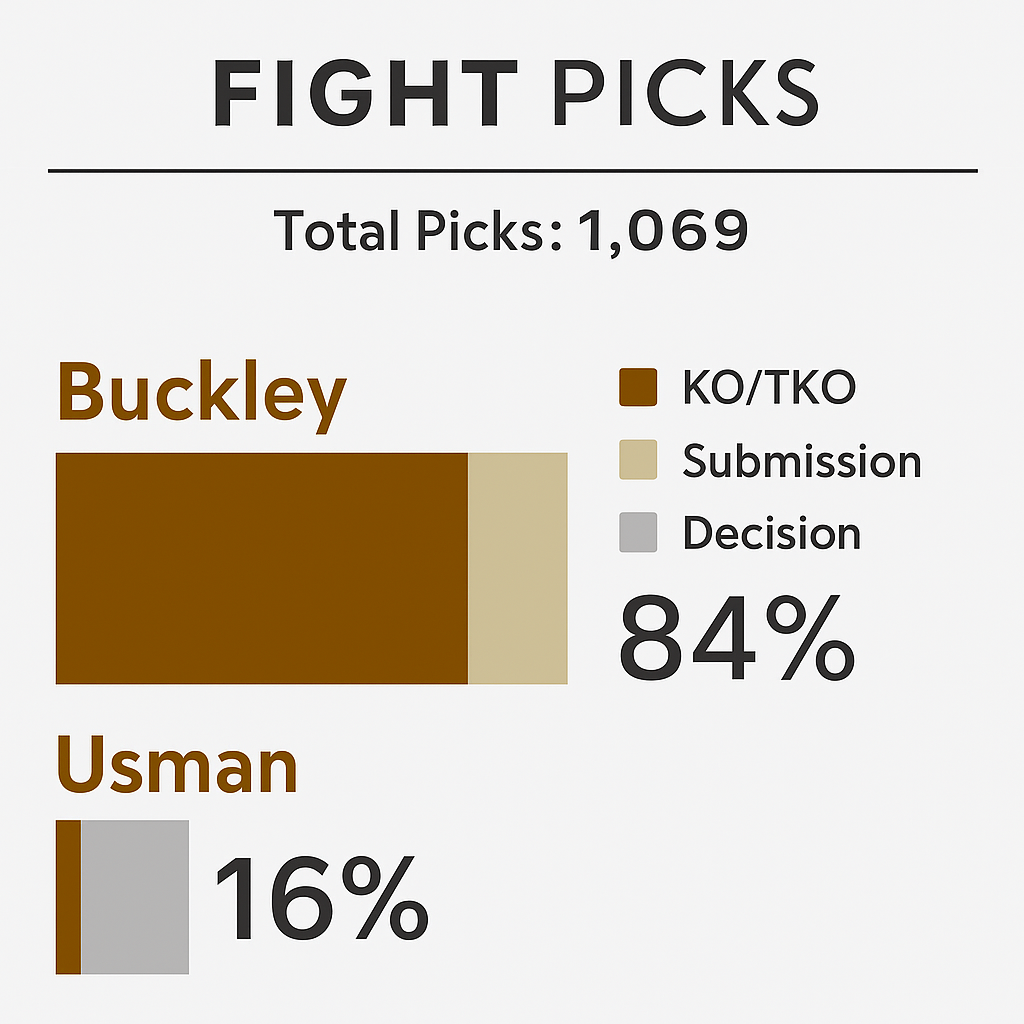
Task: Click the FIGHT PICKS title
Action: click(x=516, y=93)
